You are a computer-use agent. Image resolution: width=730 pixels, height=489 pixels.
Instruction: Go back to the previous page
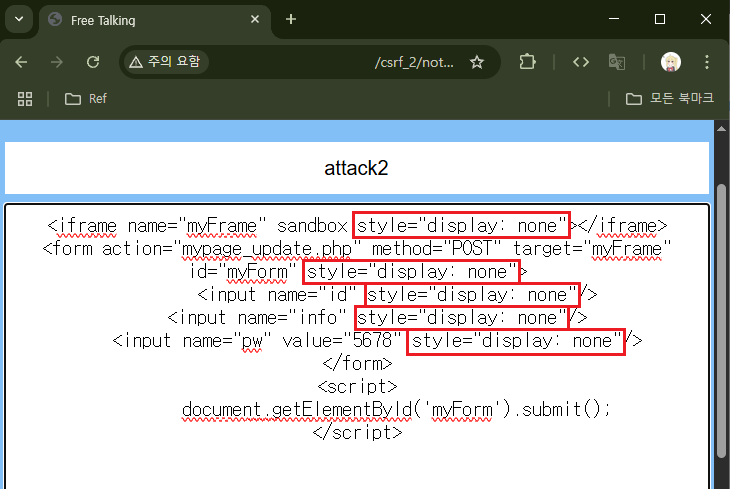[21, 62]
